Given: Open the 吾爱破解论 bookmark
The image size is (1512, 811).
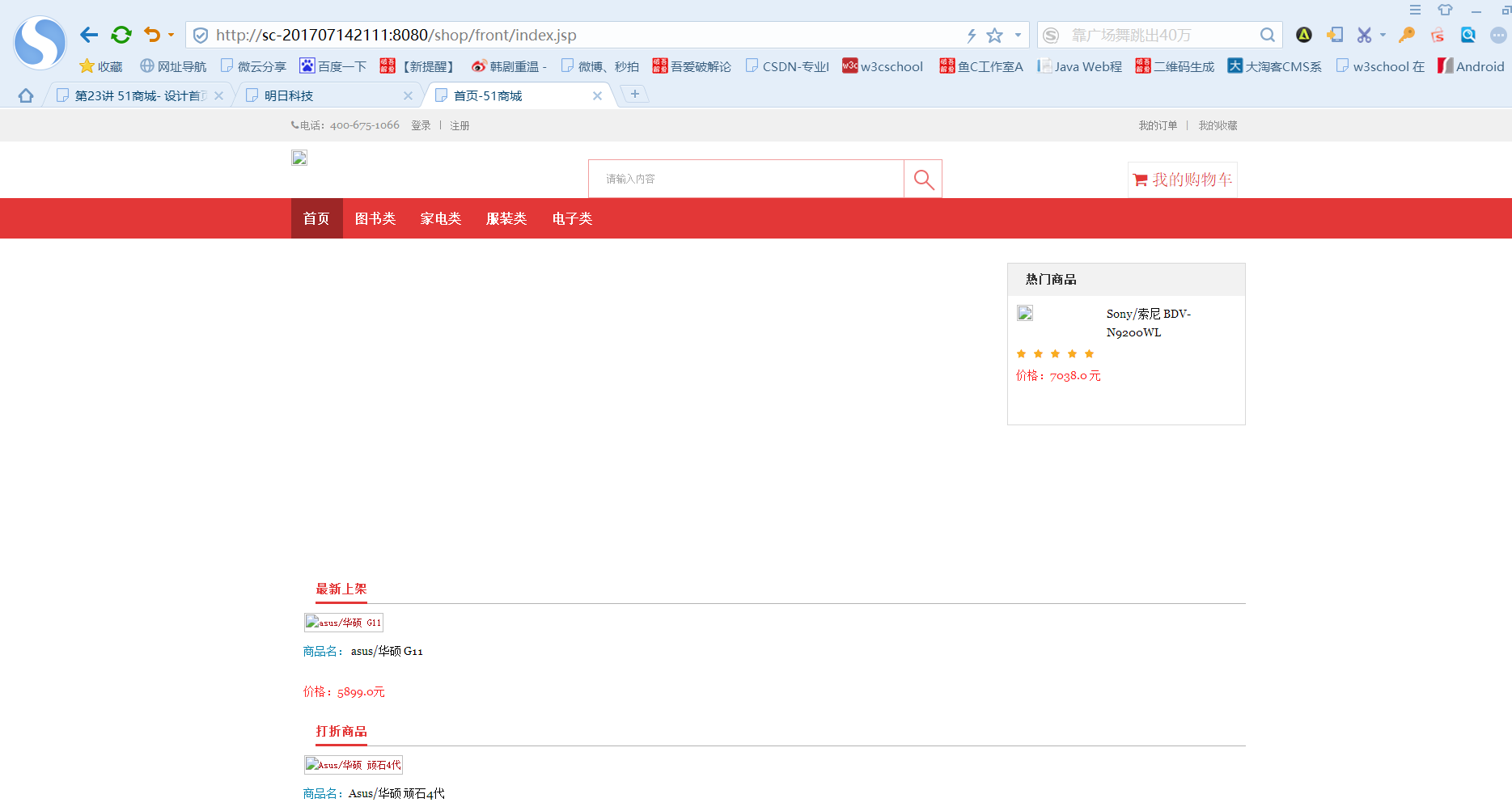Looking at the screenshot, I should pos(692,66).
